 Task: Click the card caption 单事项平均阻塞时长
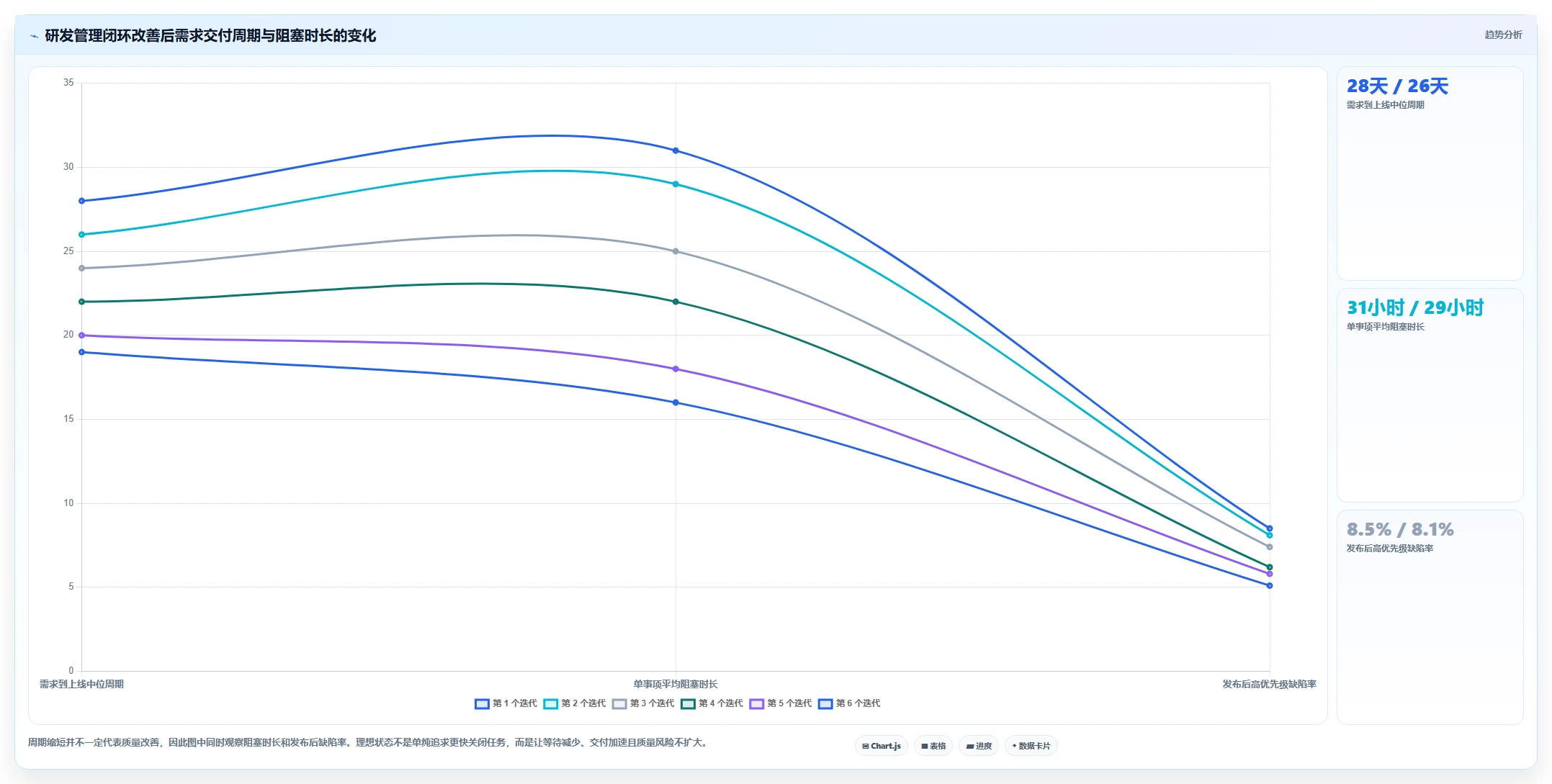[x=1386, y=327]
